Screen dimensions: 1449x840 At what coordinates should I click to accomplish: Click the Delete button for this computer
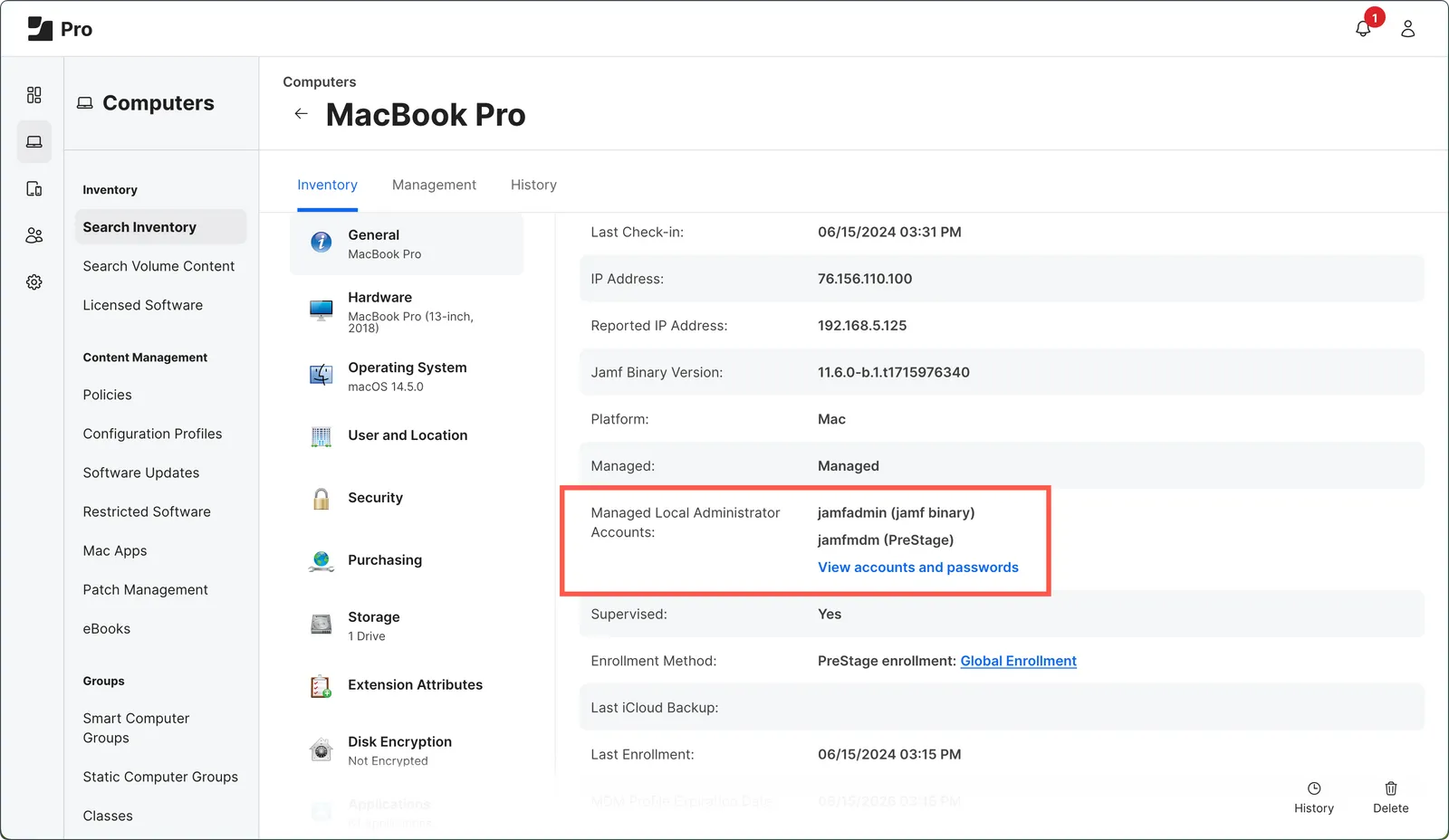(1390, 797)
